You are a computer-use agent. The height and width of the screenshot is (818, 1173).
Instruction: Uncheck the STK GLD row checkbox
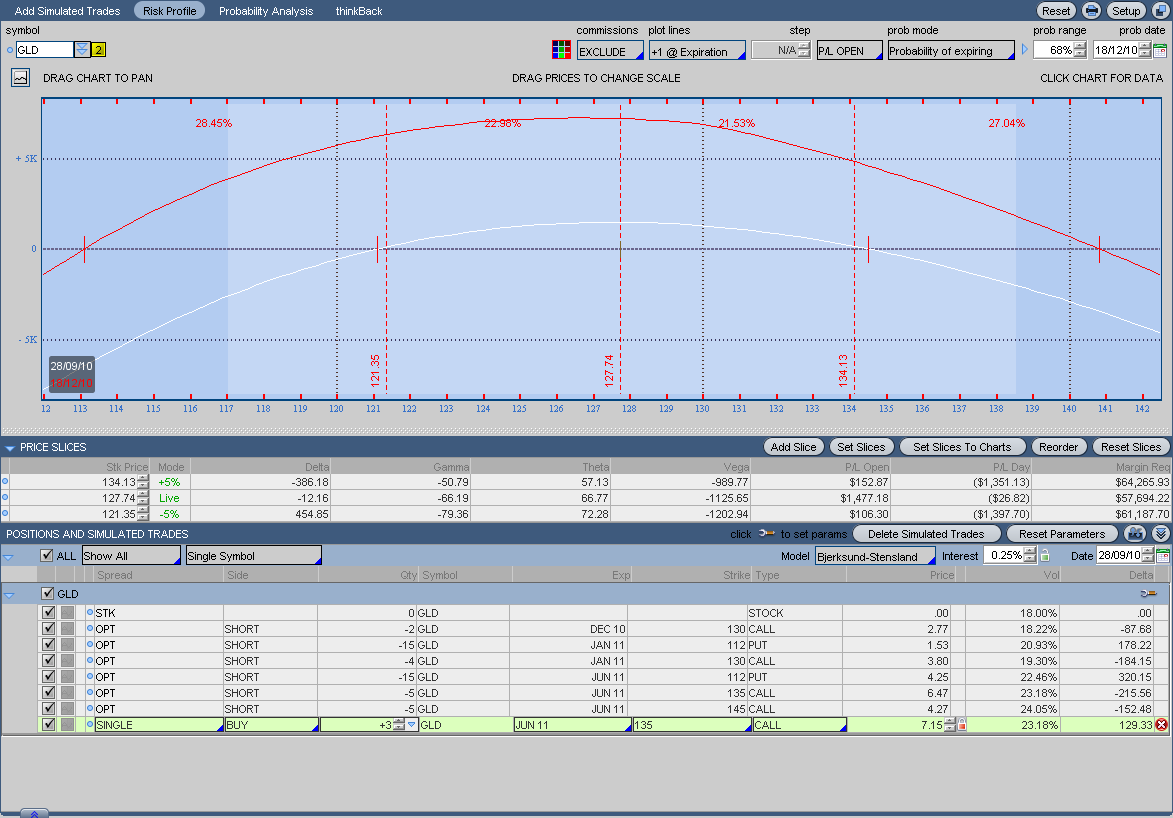(x=49, y=613)
